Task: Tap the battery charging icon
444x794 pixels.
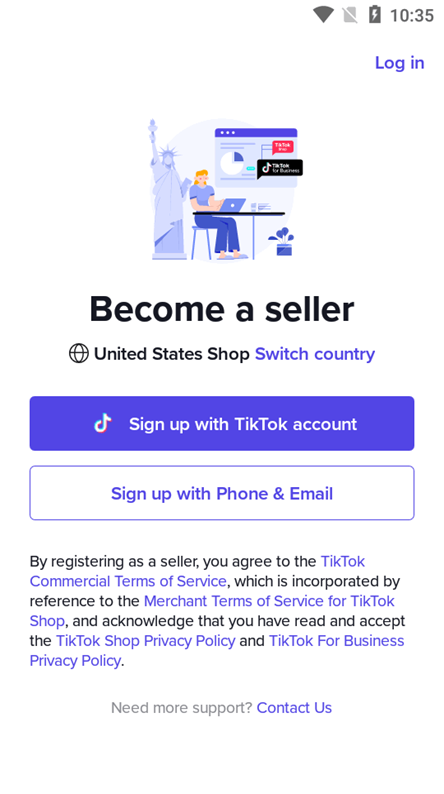Action: point(375,15)
